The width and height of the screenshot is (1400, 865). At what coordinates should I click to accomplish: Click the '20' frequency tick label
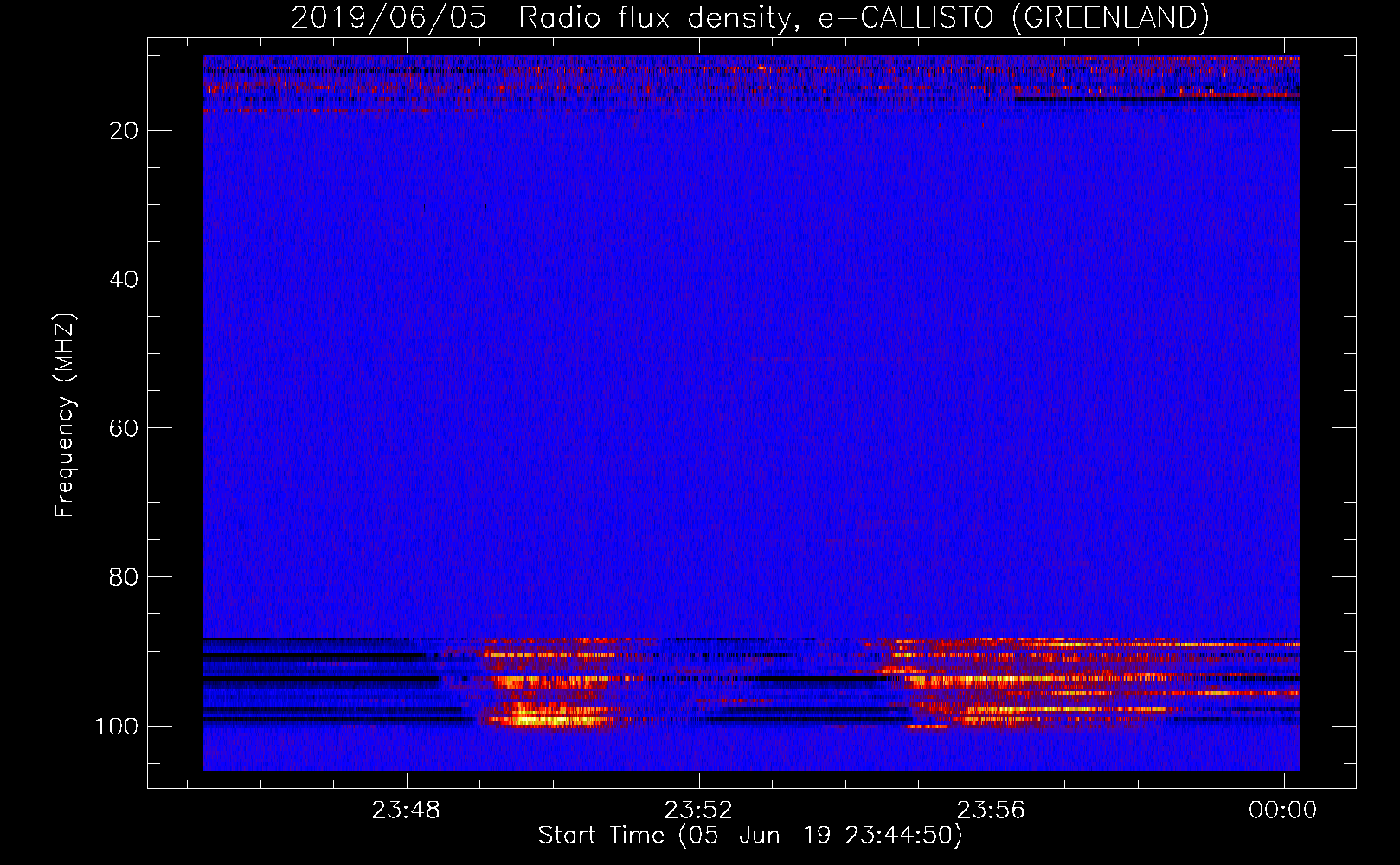[124, 131]
